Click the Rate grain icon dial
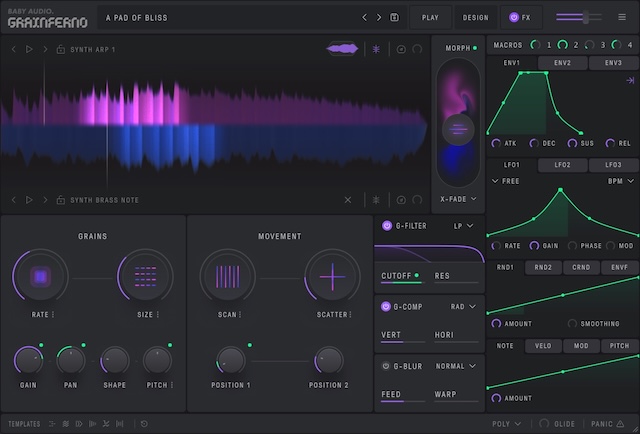Screen dimensions: 640x434 [40, 277]
